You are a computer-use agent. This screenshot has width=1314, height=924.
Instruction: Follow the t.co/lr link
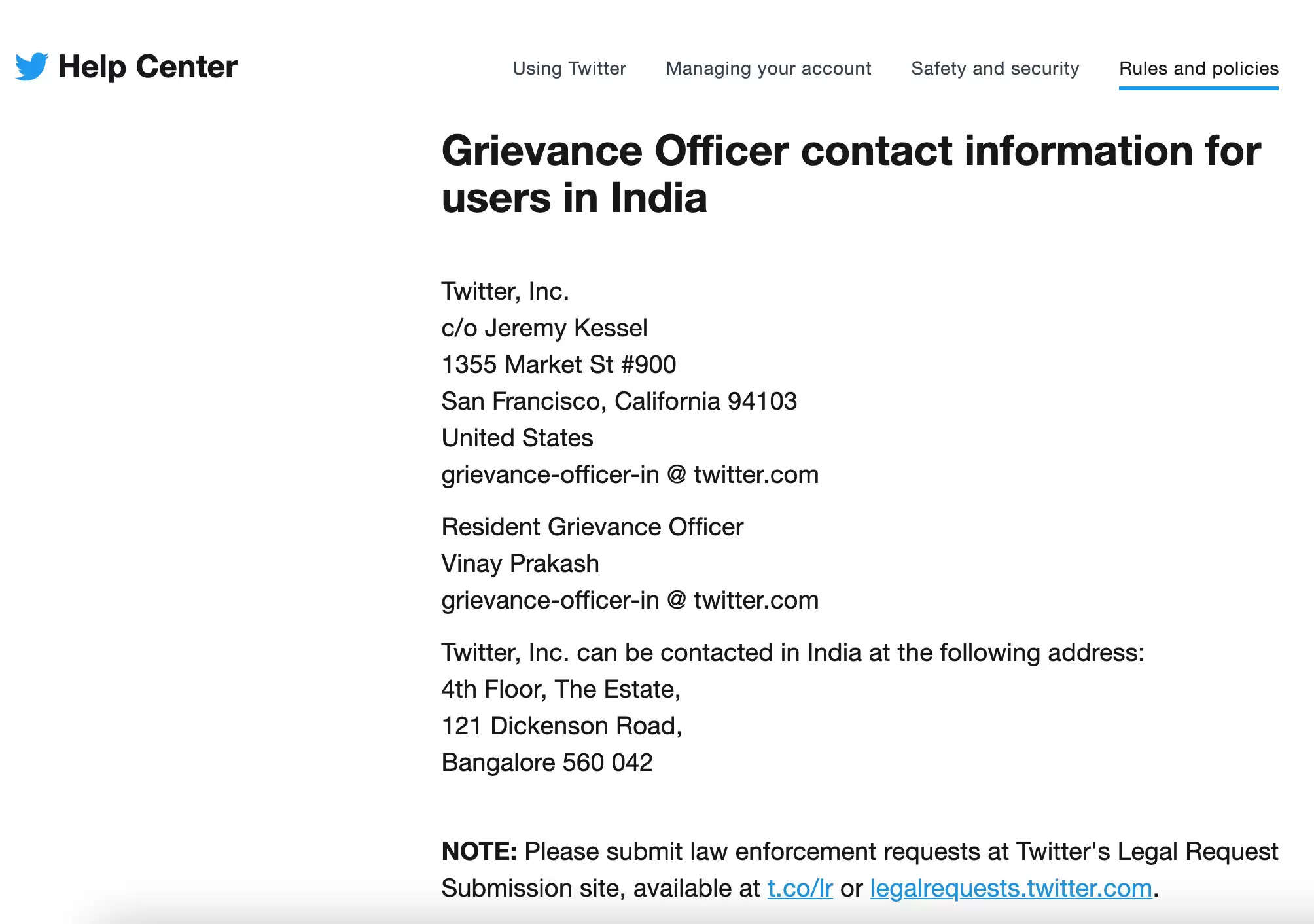[x=800, y=888]
